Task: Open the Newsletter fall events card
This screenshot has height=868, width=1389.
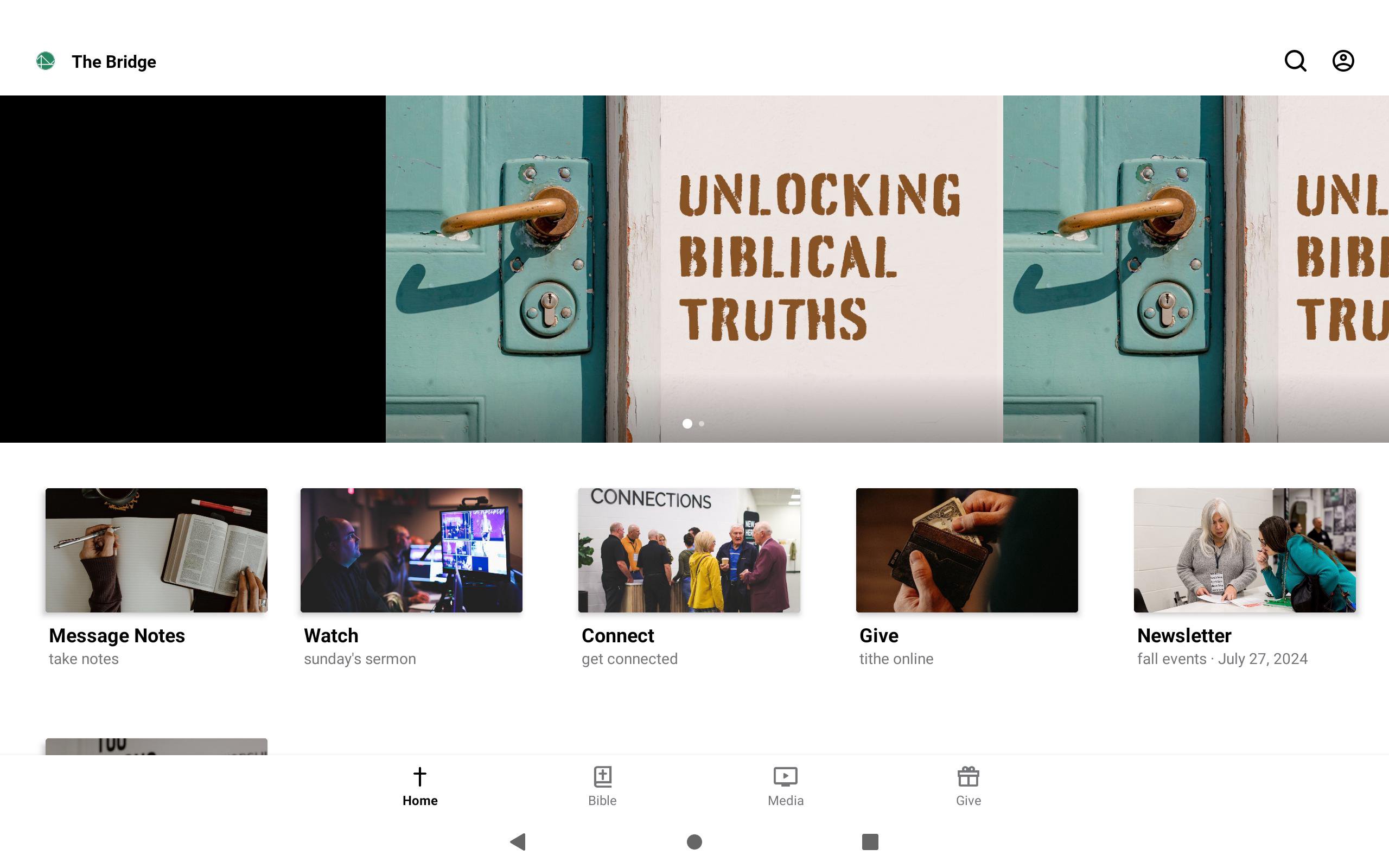Action: tap(1244, 550)
